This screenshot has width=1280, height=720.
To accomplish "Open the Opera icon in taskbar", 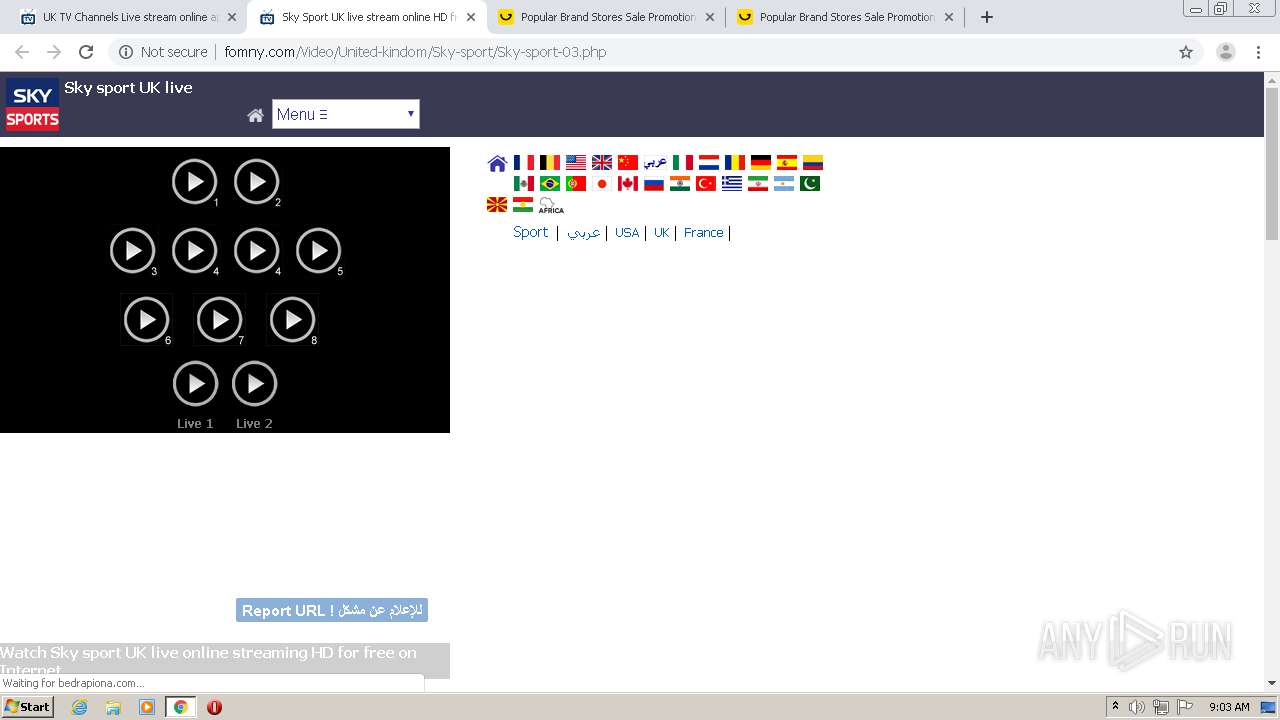I will coord(214,707).
